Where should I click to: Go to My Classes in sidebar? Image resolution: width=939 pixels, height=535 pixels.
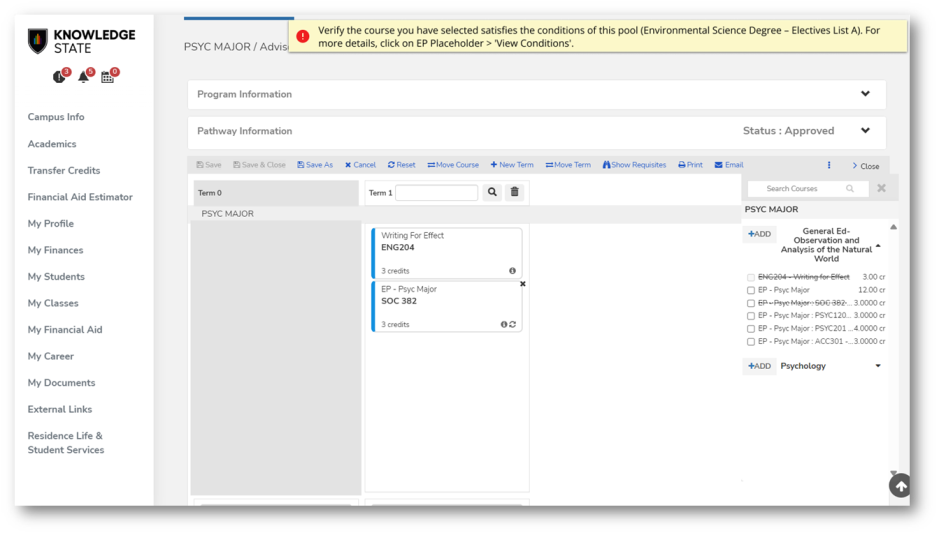53,303
